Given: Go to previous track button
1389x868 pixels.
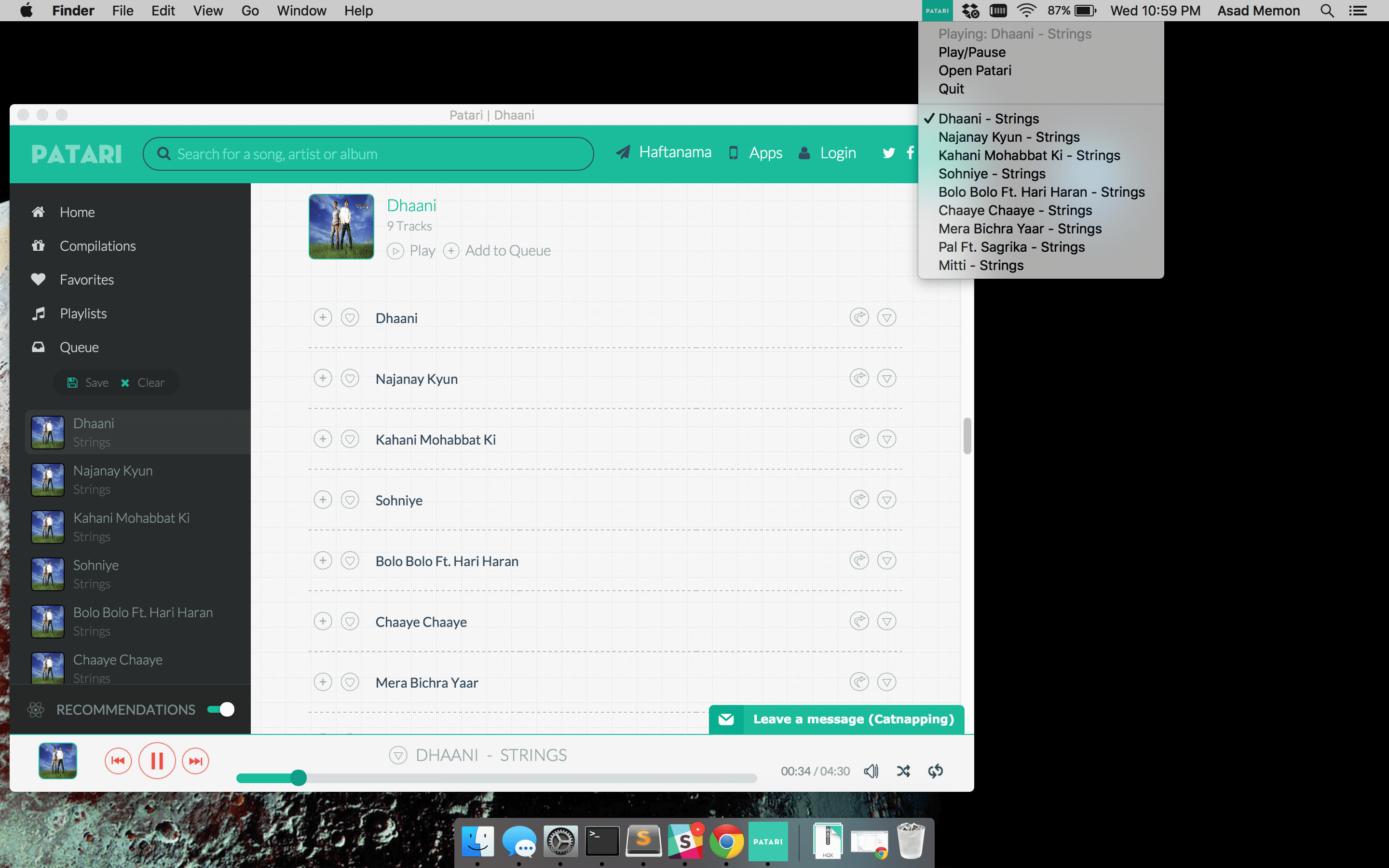Looking at the screenshot, I should point(118,760).
